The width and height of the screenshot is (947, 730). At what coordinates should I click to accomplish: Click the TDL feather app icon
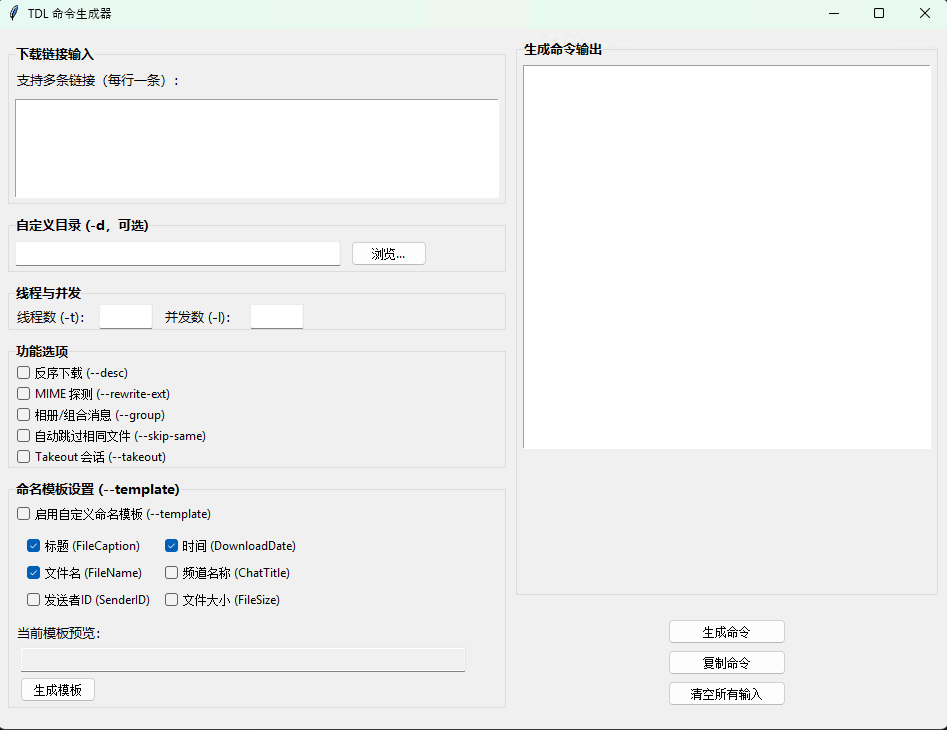[13, 13]
